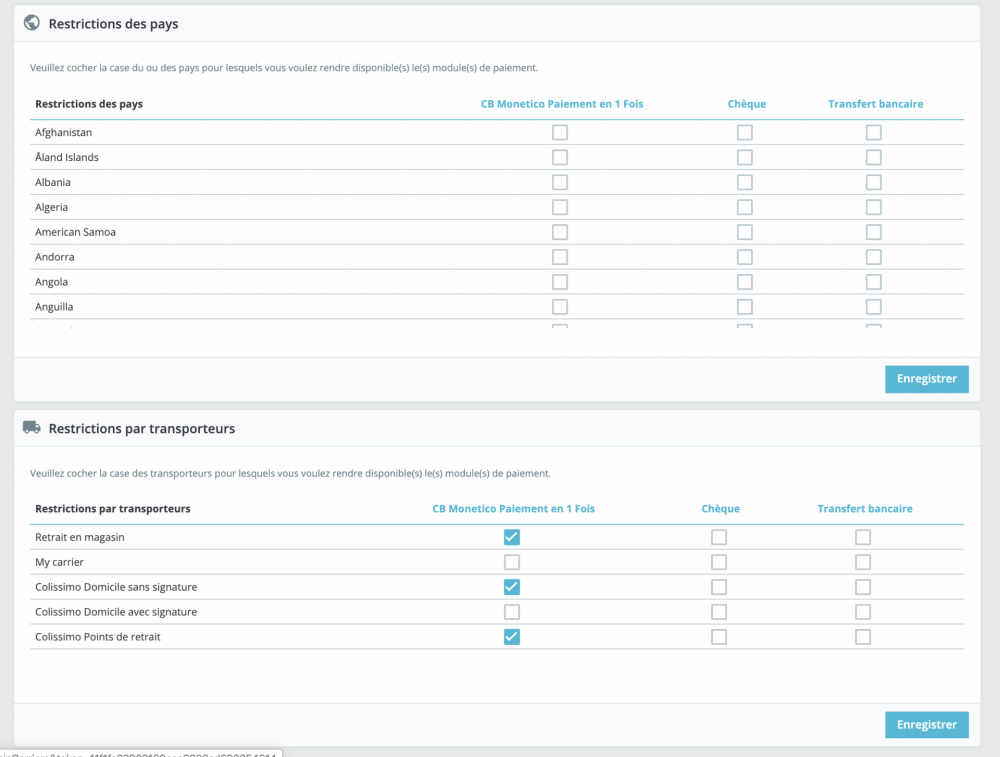Save country restrictions with upper Enregistrer button
Screen dimensions: 1000x757
tap(927, 379)
